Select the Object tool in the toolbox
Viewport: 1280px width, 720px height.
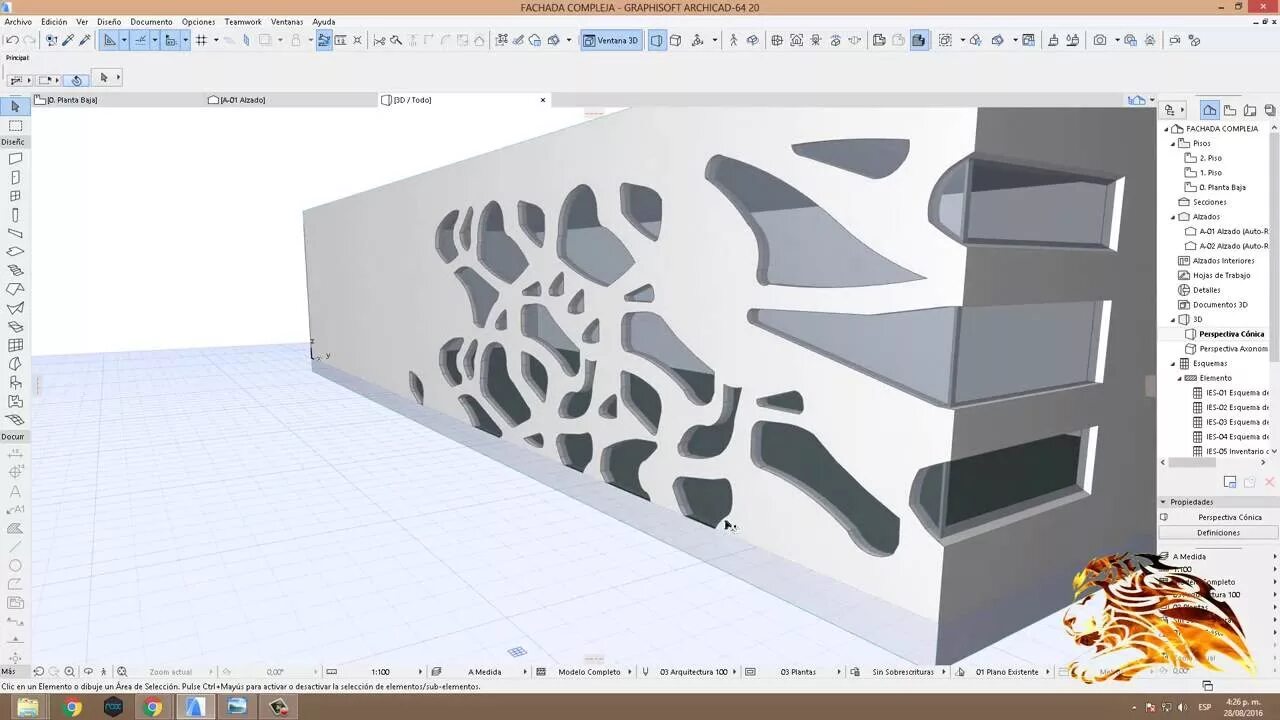click(15, 382)
